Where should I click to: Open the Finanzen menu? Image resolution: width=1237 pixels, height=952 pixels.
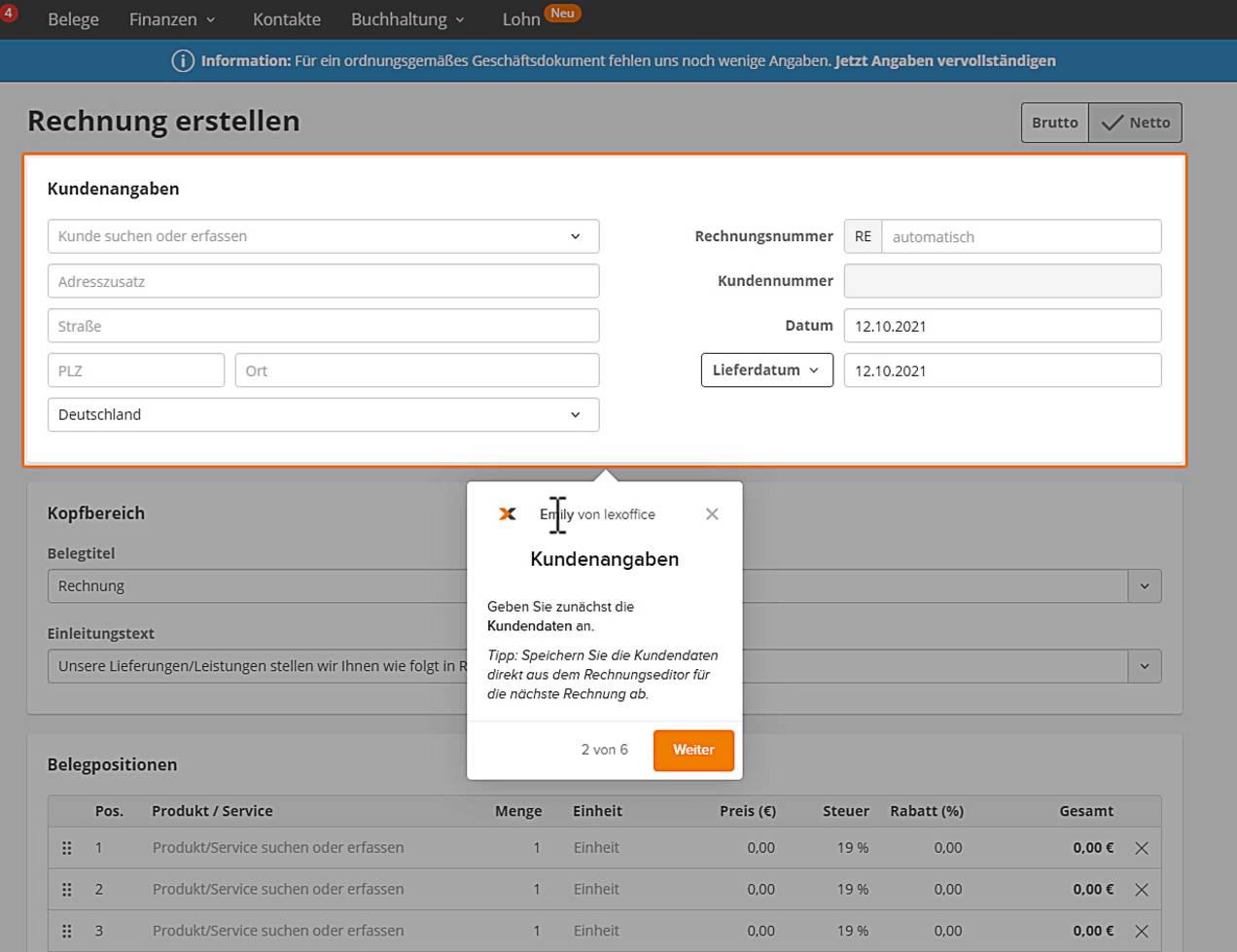[x=172, y=19]
